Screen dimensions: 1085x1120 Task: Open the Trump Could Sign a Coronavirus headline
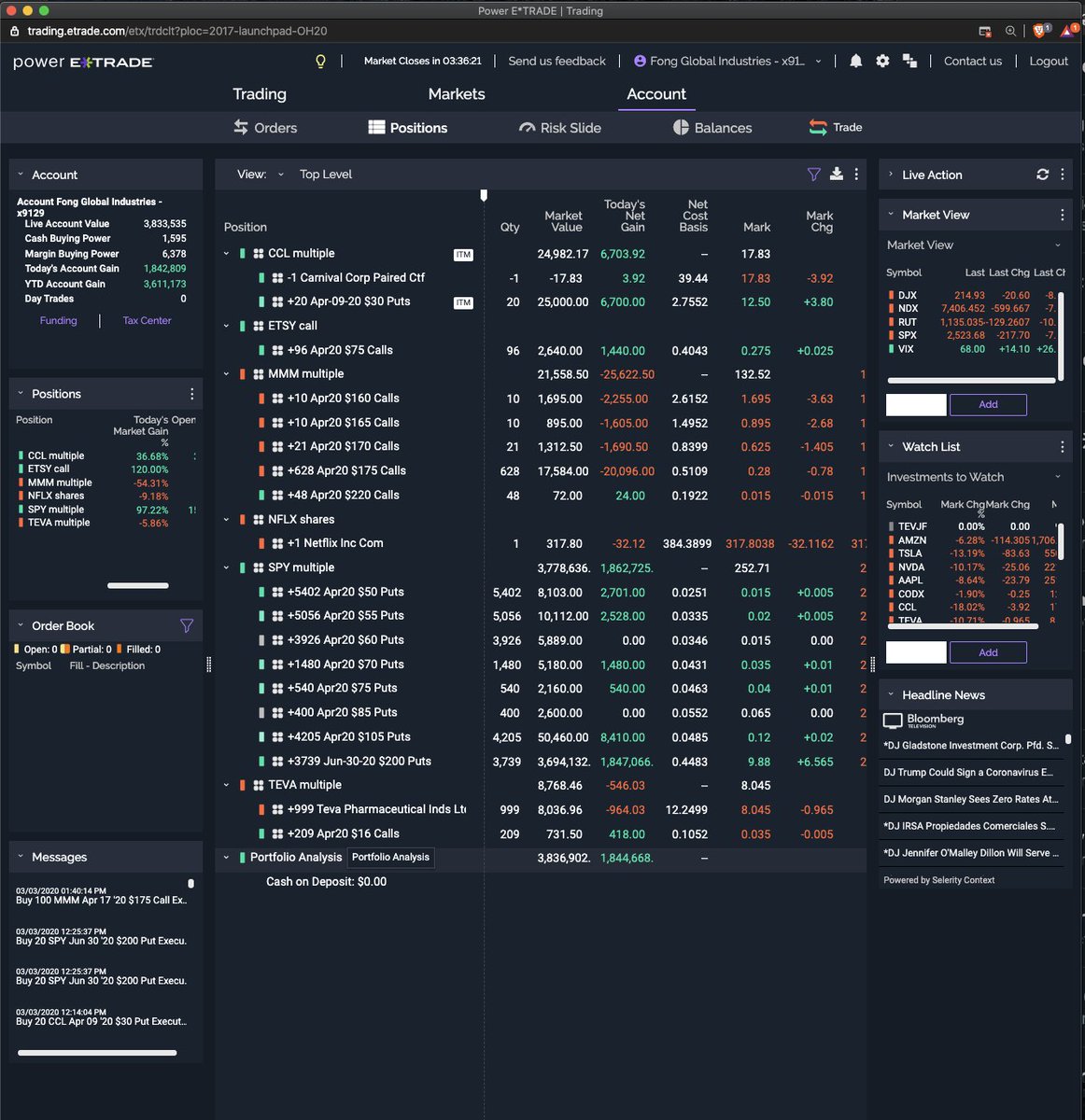[968, 773]
